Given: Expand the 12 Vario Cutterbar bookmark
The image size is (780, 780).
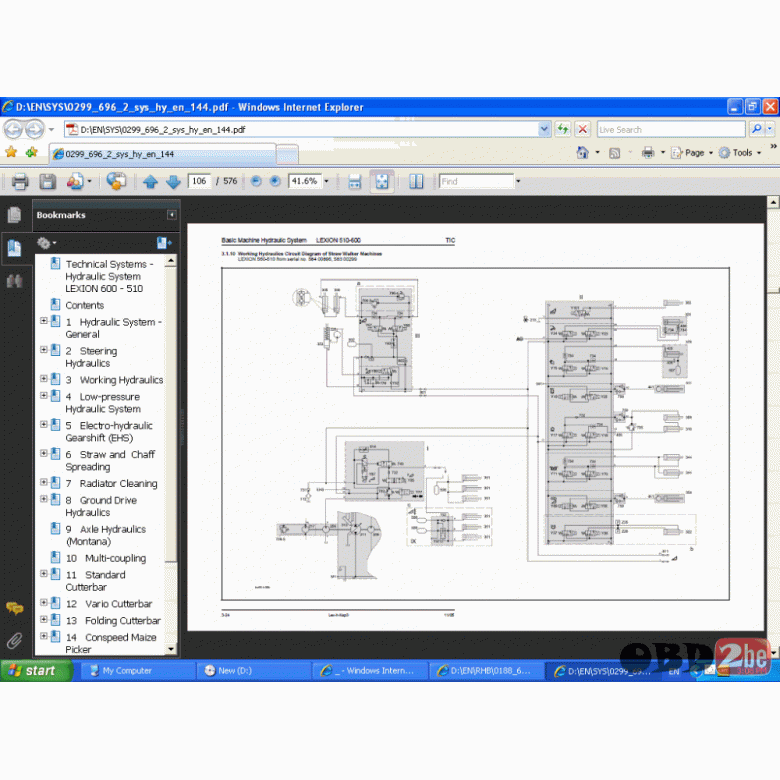Looking at the screenshot, I should point(44,602).
